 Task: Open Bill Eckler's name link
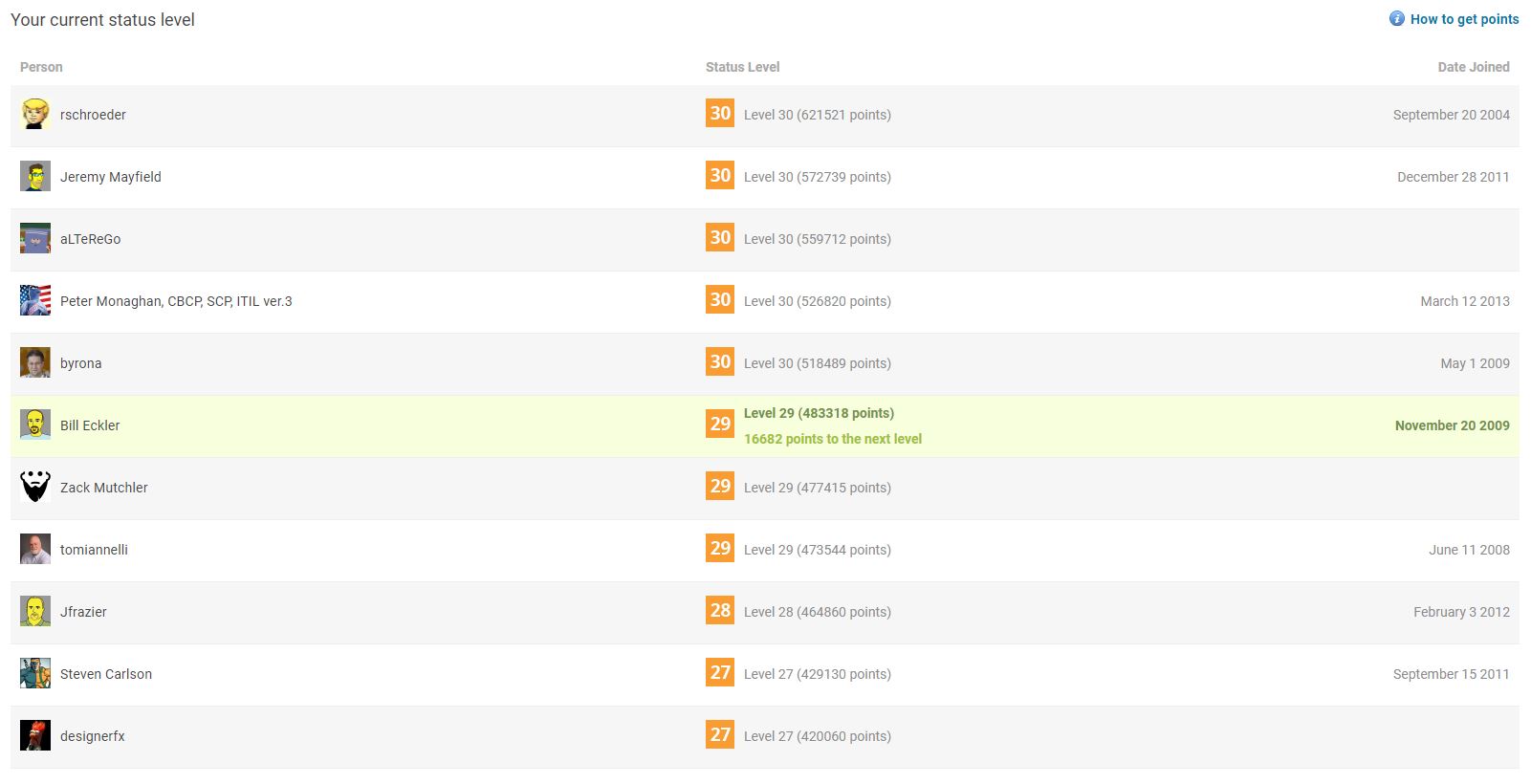coord(90,425)
